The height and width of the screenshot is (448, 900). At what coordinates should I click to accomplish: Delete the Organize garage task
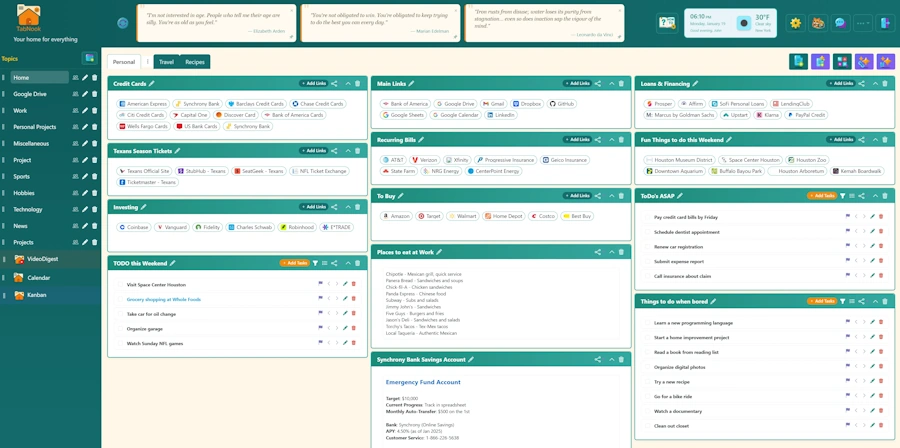tap(354, 329)
